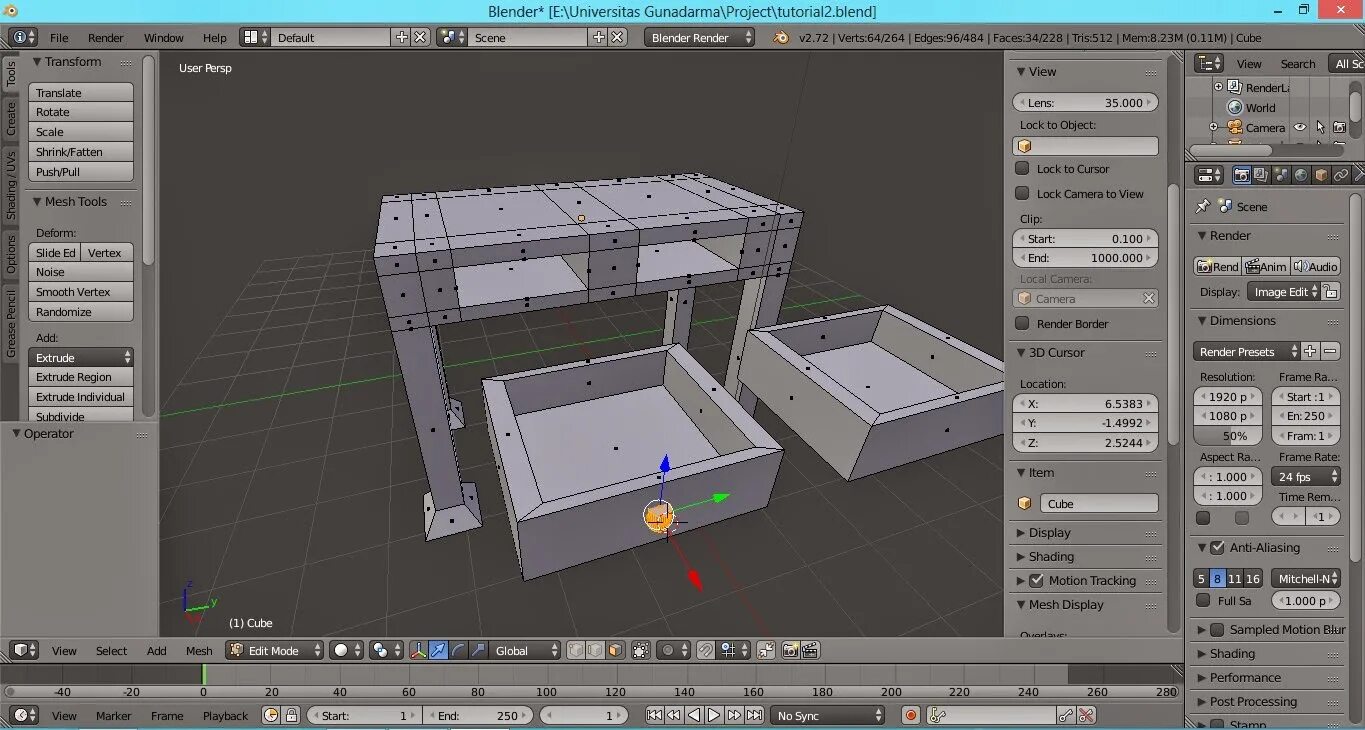
Task: Enable the Full Sample checkbox
Action: 1203,600
